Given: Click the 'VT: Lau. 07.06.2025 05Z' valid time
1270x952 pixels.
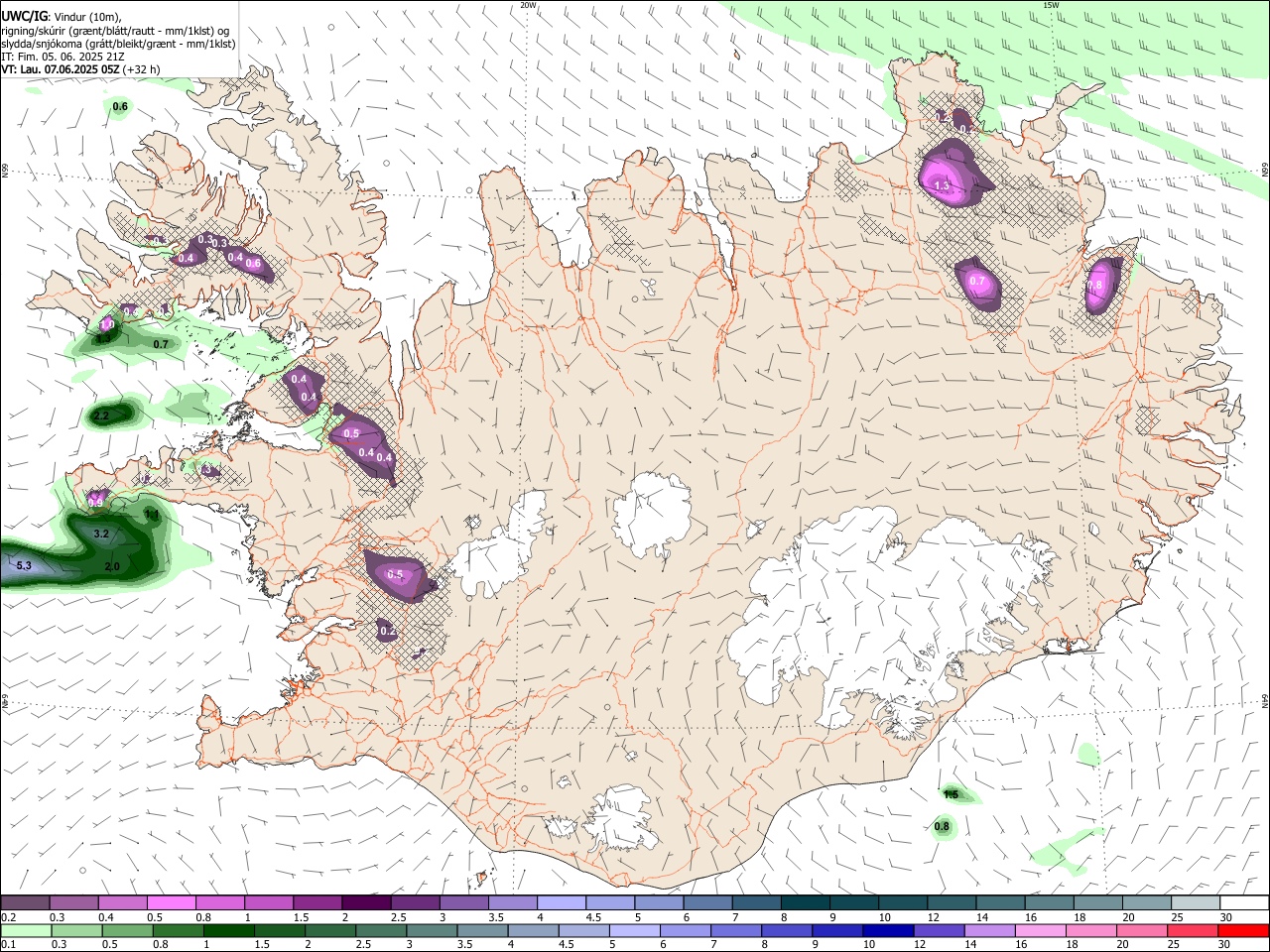Looking at the screenshot, I should [x=61, y=69].
